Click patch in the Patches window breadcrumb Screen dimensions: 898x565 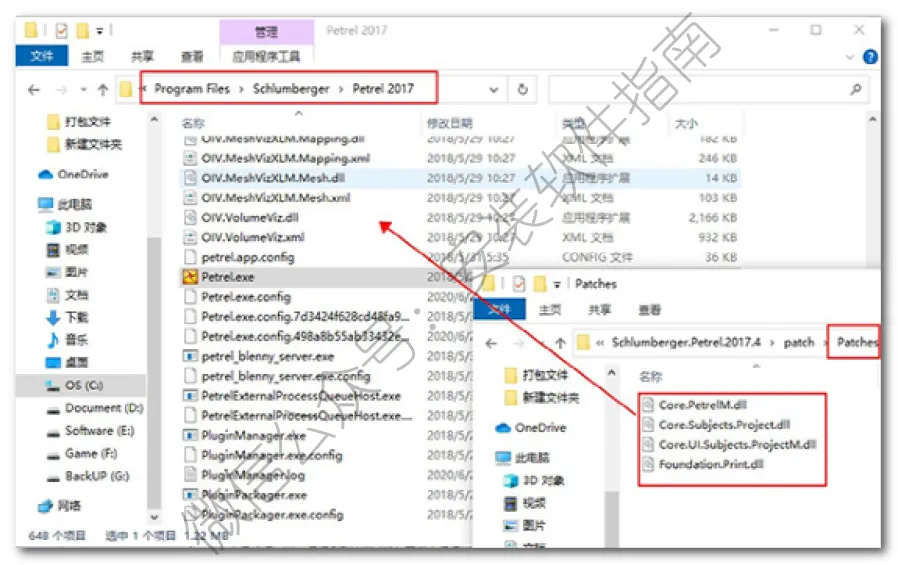click(x=799, y=342)
